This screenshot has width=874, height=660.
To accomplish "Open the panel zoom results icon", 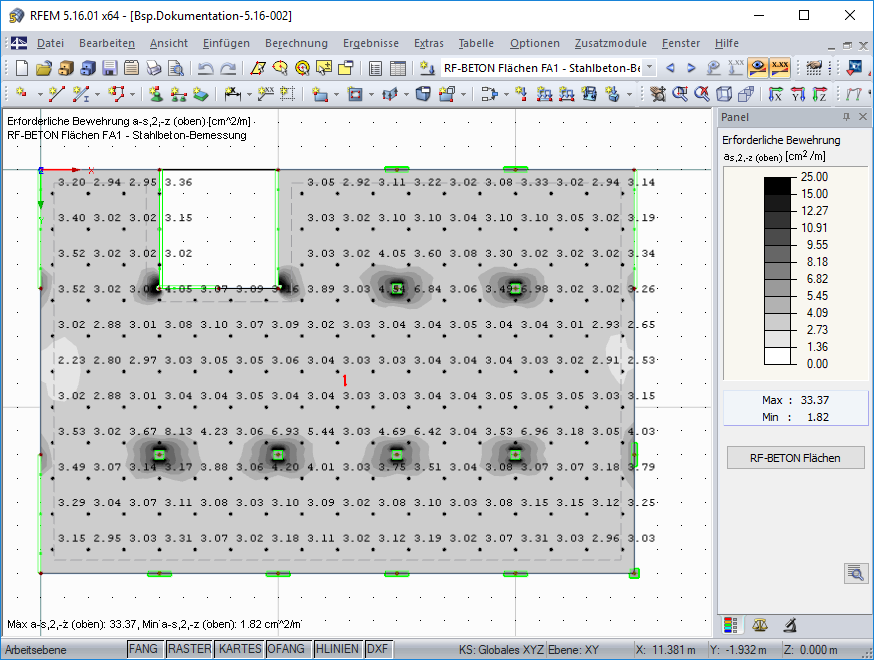I will 856,572.
